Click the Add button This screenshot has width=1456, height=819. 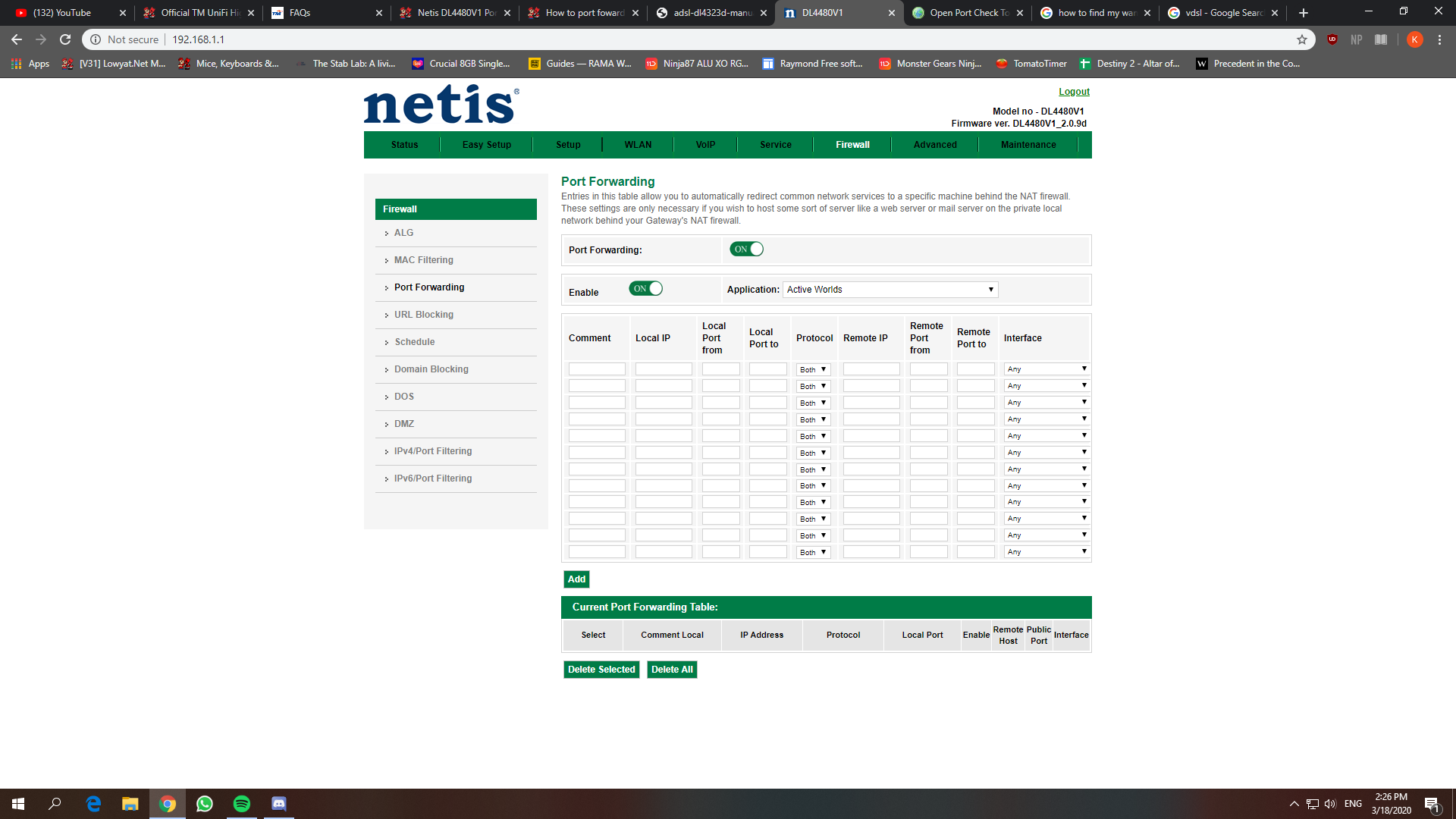(x=576, y=579)
